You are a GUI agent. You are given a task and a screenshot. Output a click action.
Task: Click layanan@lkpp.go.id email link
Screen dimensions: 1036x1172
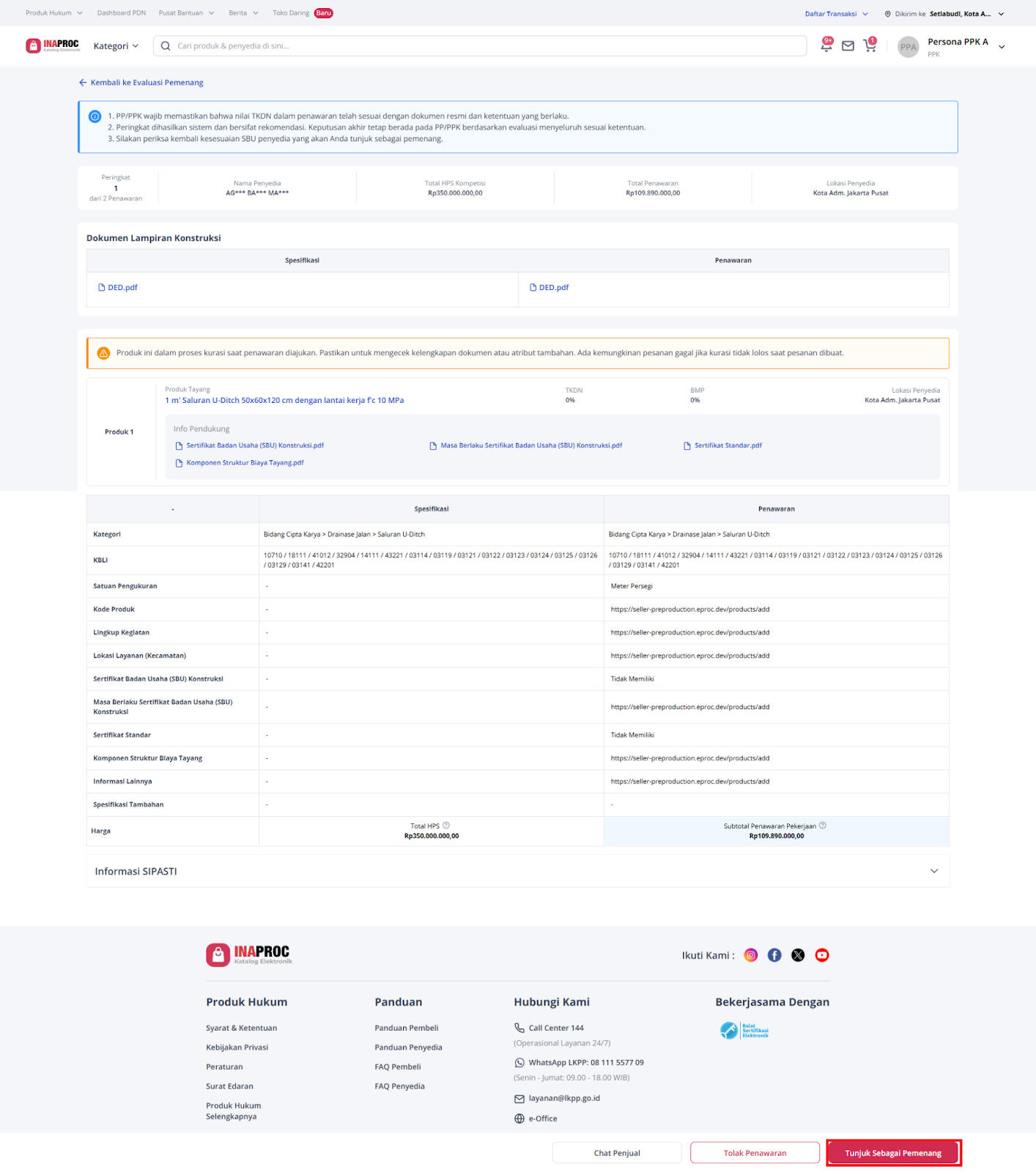564,1099
